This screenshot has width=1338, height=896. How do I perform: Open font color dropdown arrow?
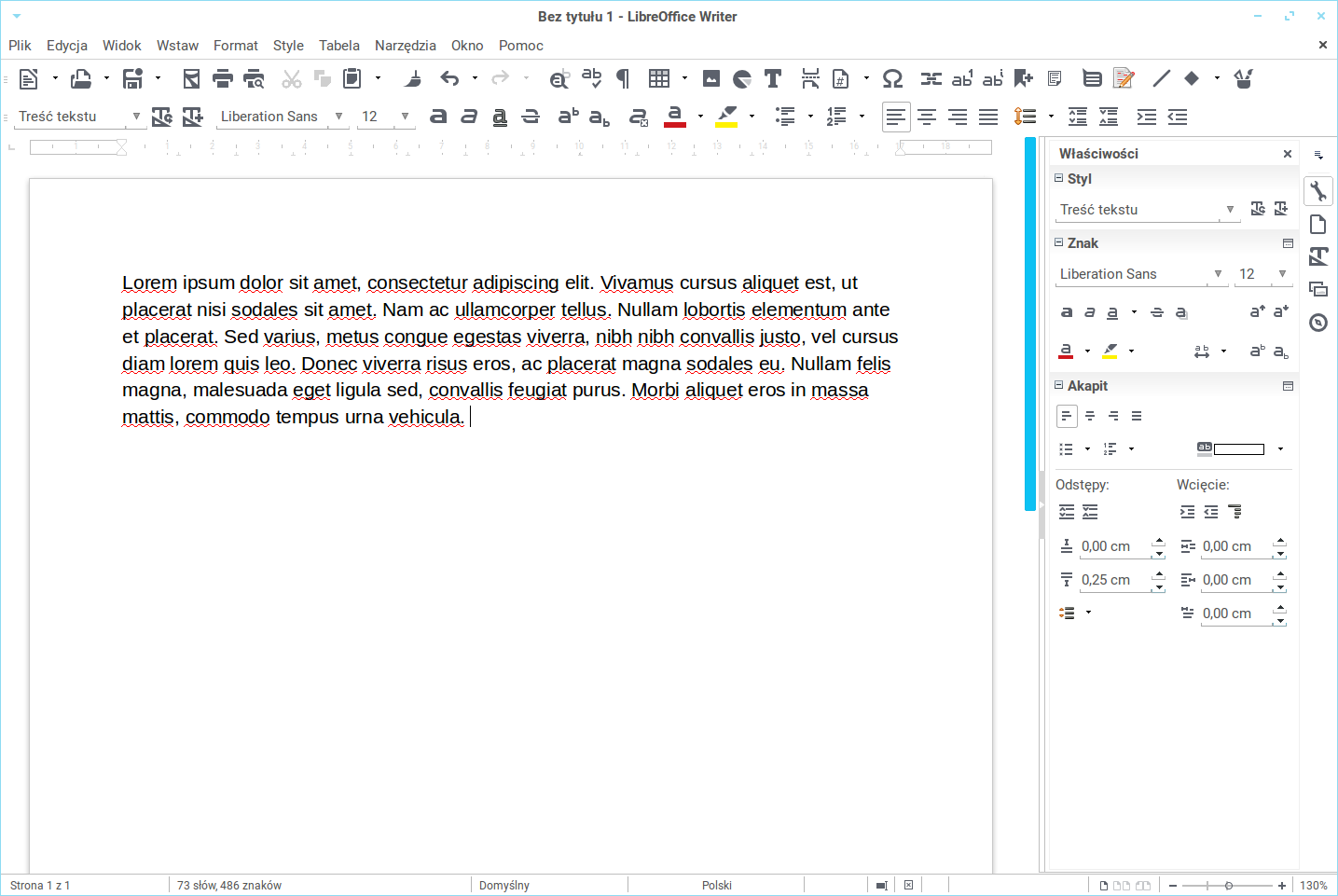(x=700, y=117)
